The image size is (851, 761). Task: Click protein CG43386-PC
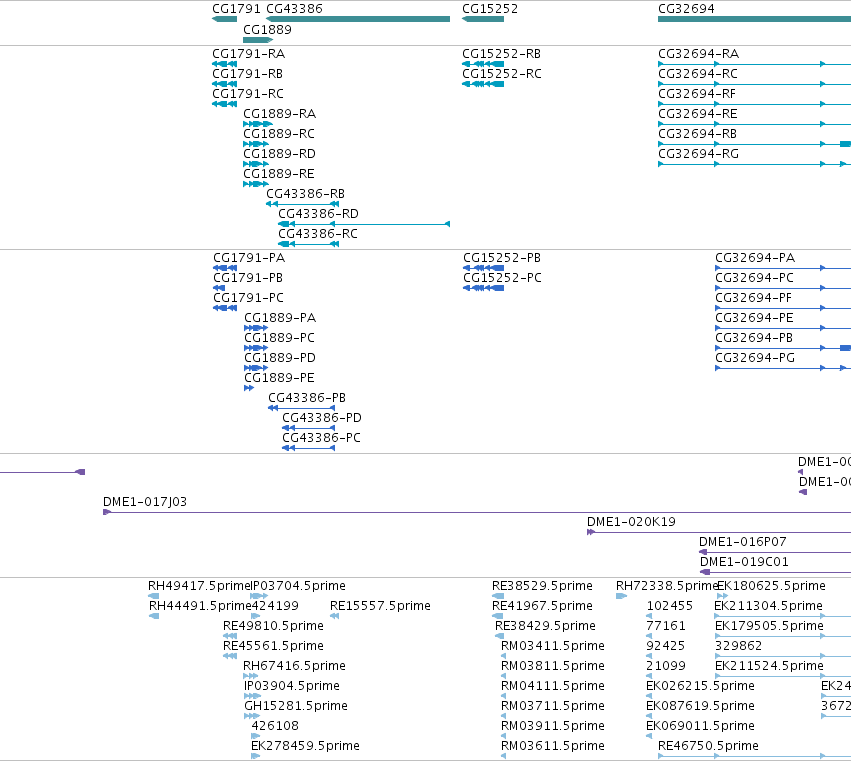tap(321, 438)
